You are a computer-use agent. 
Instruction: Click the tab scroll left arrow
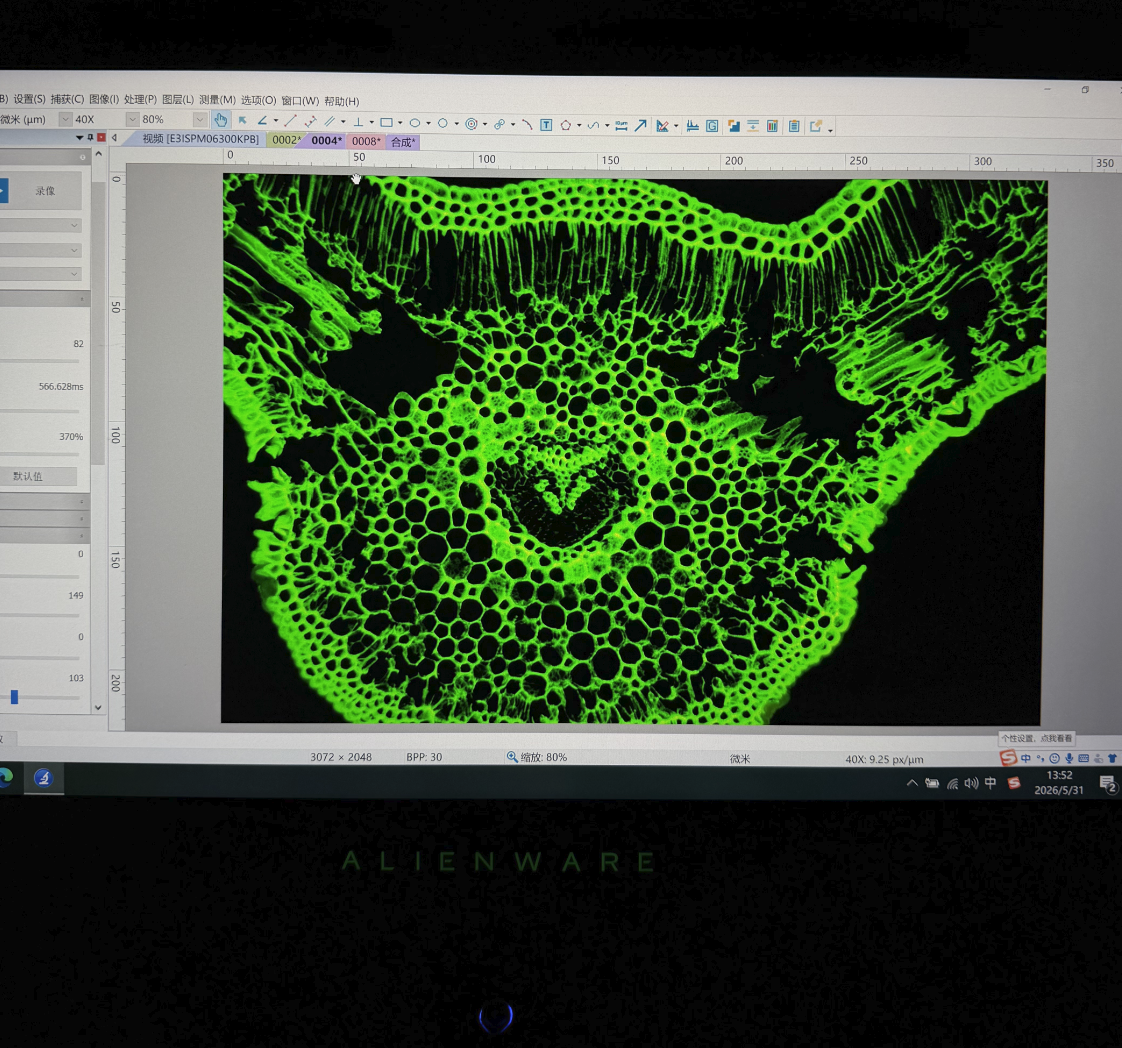point(114,137)
